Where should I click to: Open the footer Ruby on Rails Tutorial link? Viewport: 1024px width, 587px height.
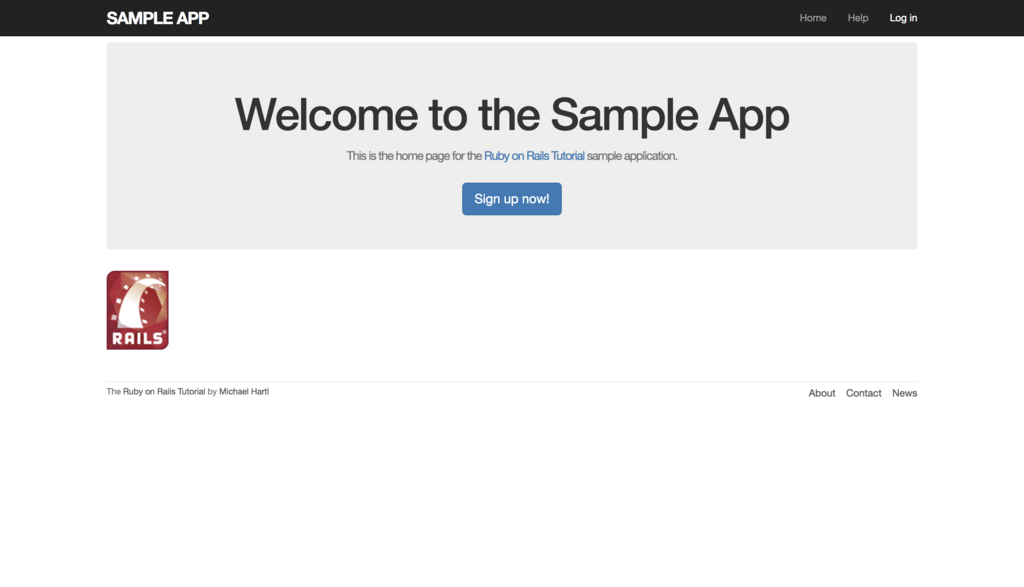(x=164, y=392)
